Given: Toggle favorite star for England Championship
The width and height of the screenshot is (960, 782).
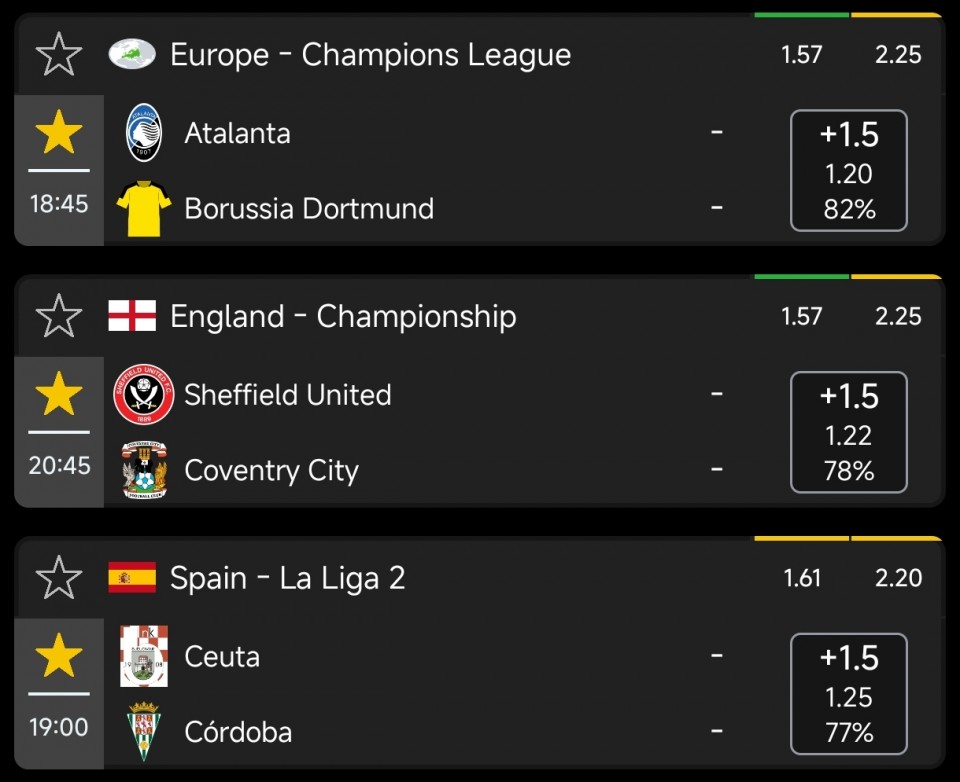Looking at the screenshot, I should [x=59, y=316].
